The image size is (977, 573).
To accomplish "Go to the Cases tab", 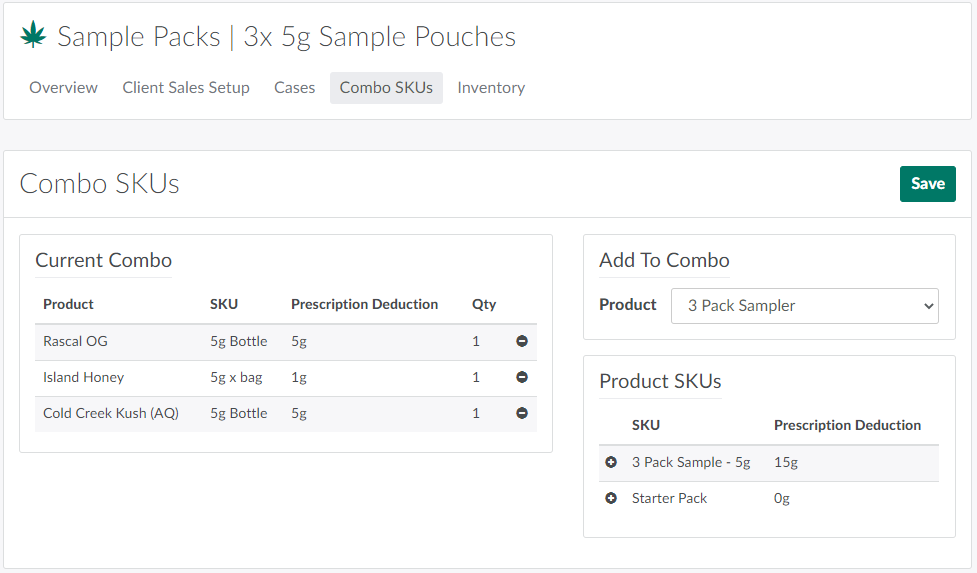I will pos(294,88).
